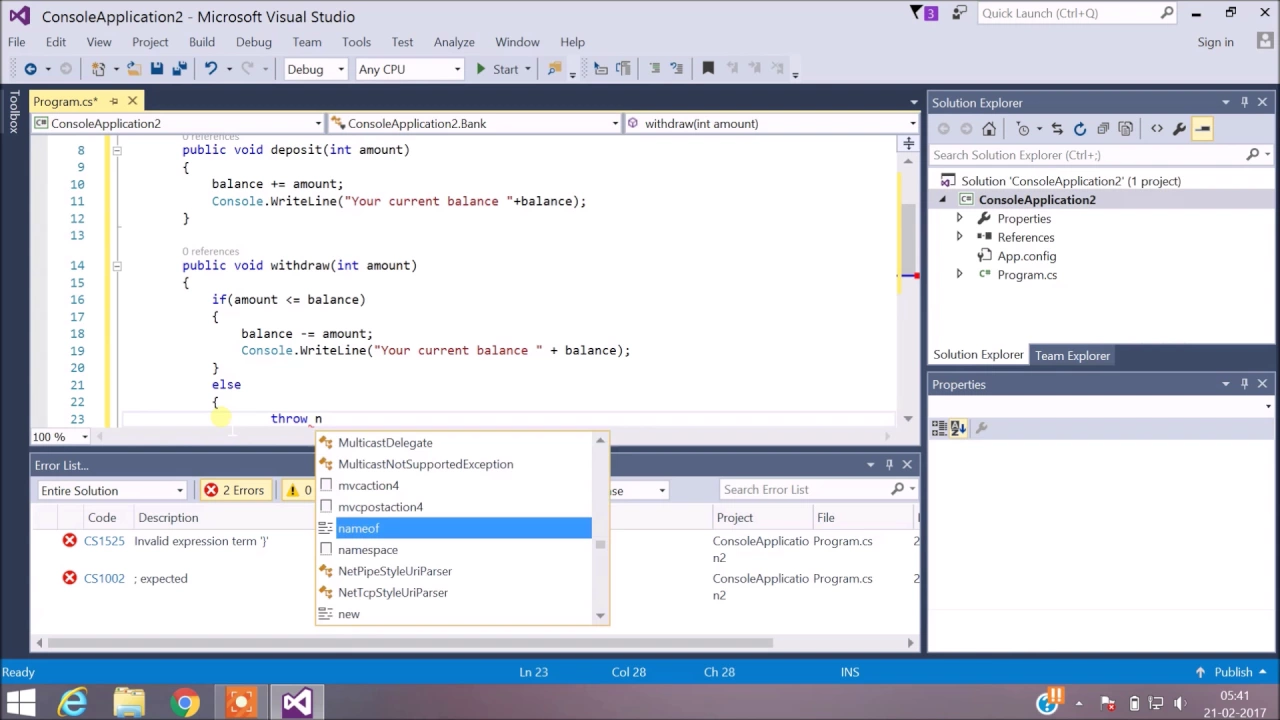Click Sync with Active Document icon

pyautogui.click(x=1057, y=129)
